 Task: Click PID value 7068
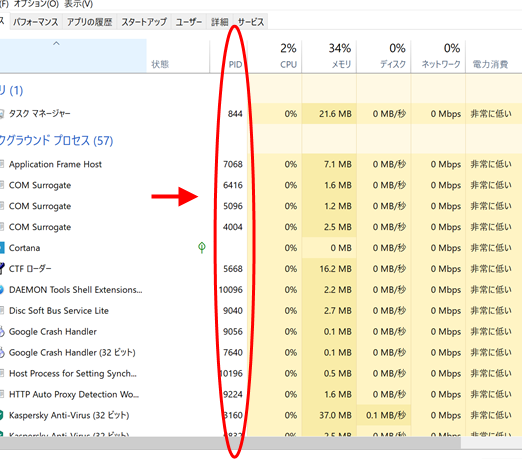pyautogui.click(x=233, y=164)
